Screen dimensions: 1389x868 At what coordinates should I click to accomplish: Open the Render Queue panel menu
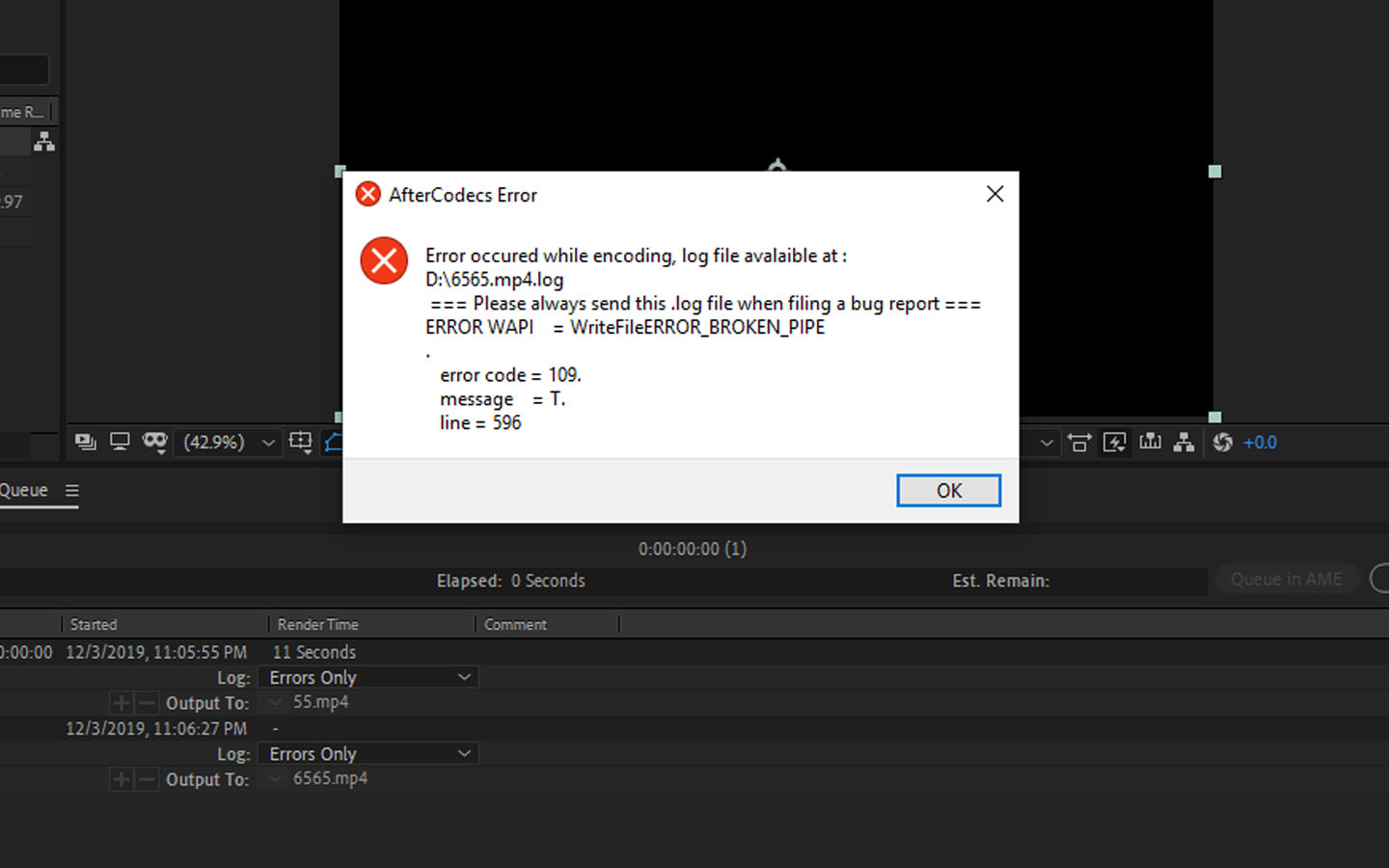point(71,490)
